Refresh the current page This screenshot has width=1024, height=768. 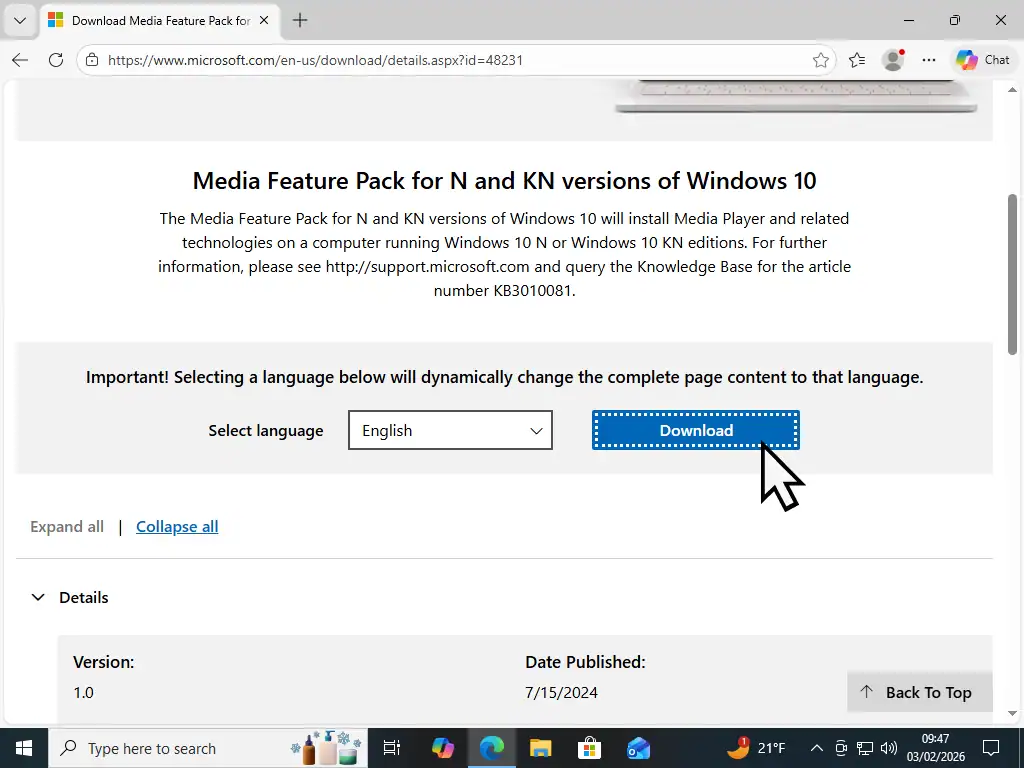tap(56, 60)
